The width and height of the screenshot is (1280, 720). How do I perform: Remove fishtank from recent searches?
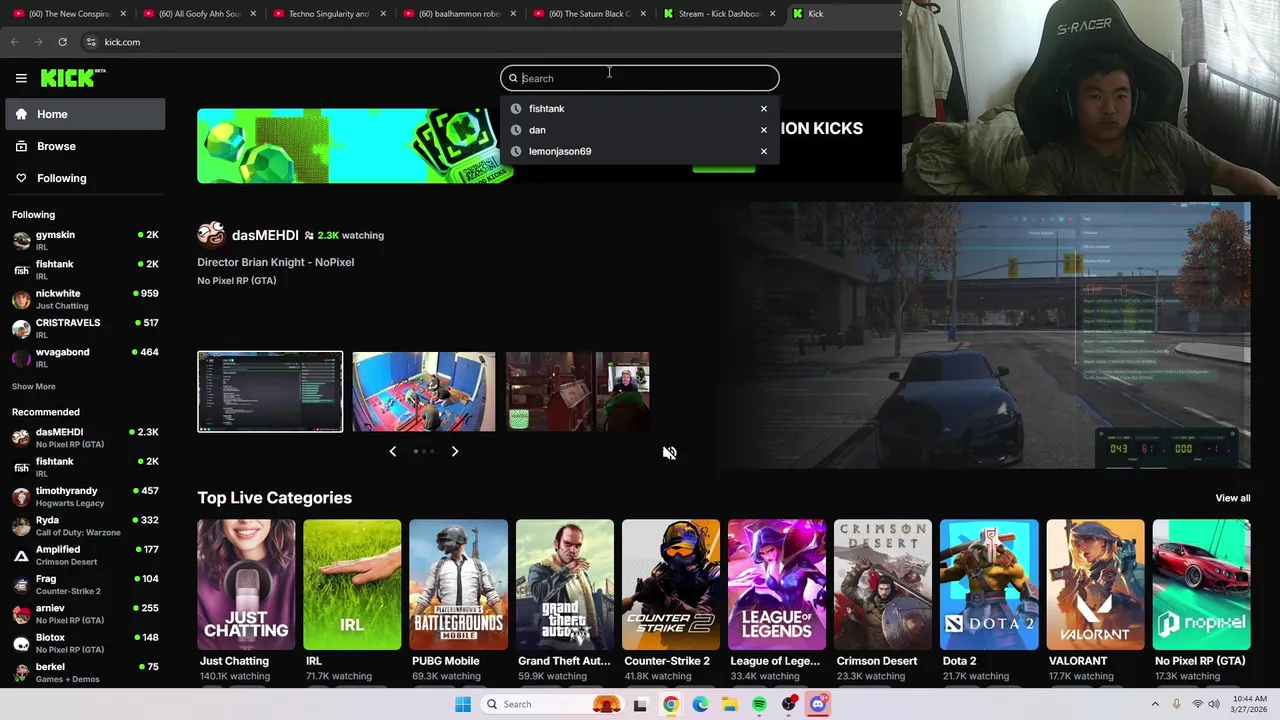click(x=764, y=108)
